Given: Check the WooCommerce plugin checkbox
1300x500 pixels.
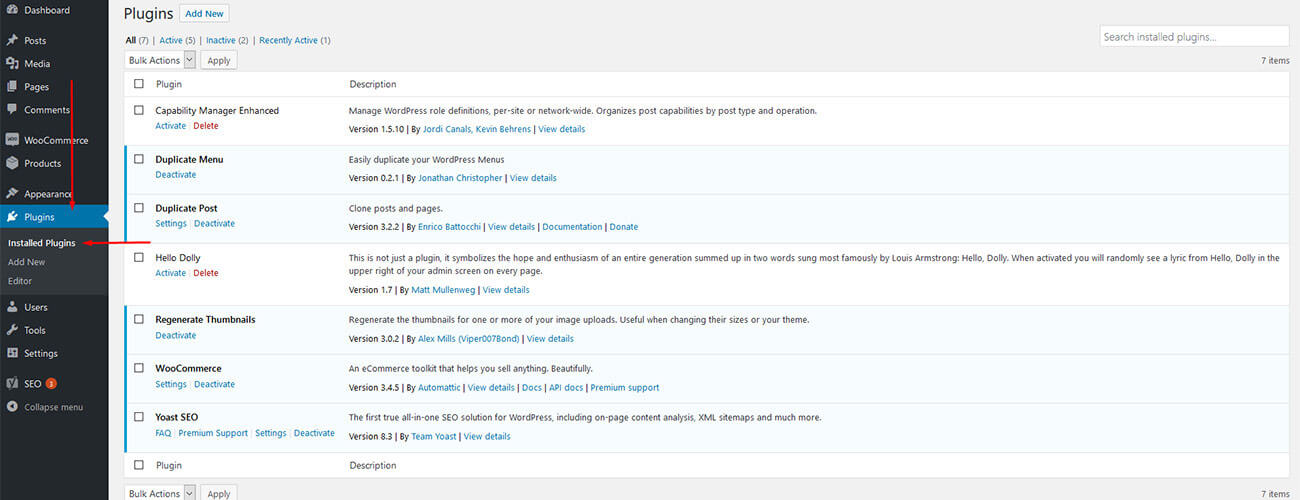Looking at the screenshot, I should pyautogui.click(x=139, y=368).
